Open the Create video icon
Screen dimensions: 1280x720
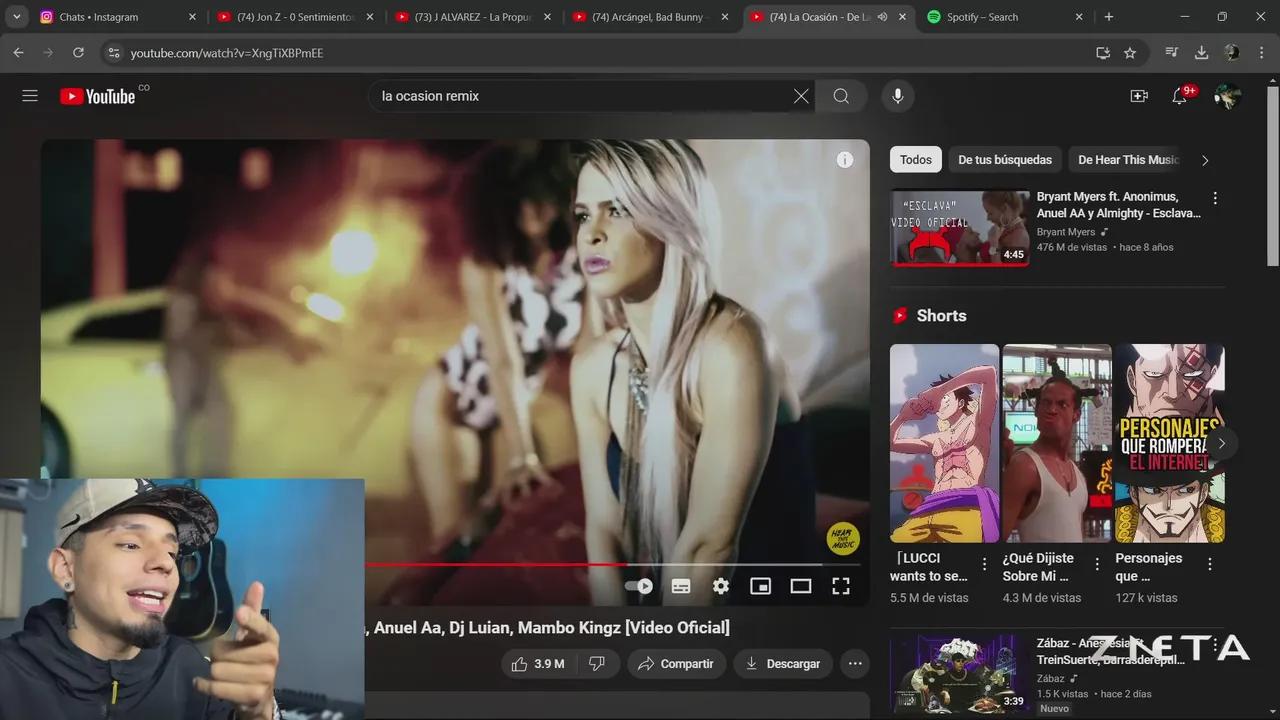click(1139, 96)
